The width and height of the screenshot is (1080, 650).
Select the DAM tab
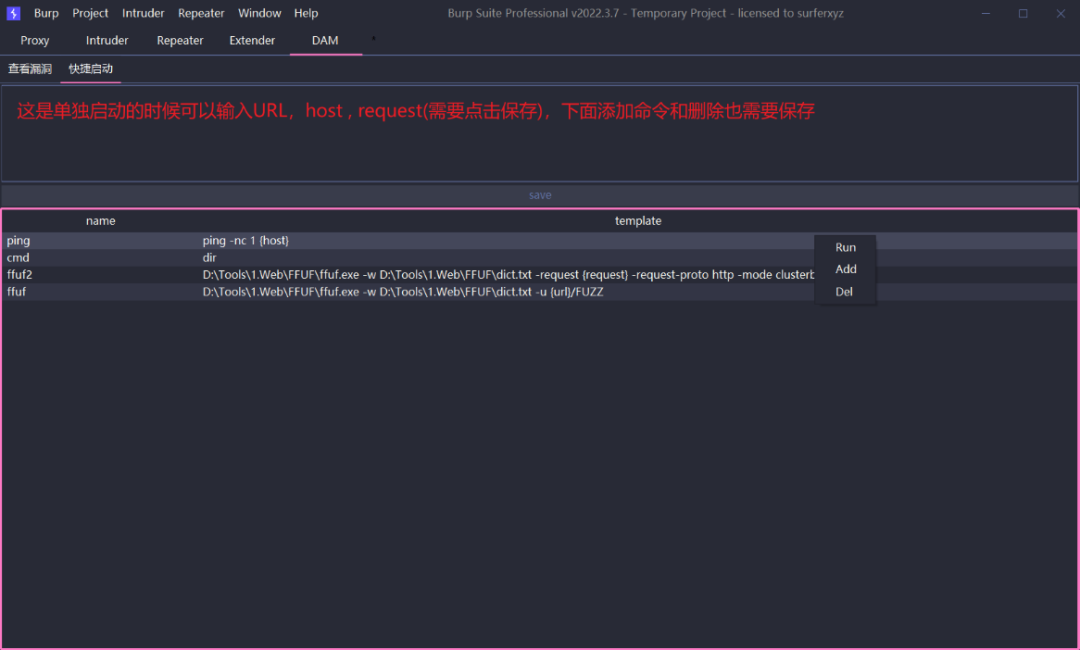coord(325,41)
